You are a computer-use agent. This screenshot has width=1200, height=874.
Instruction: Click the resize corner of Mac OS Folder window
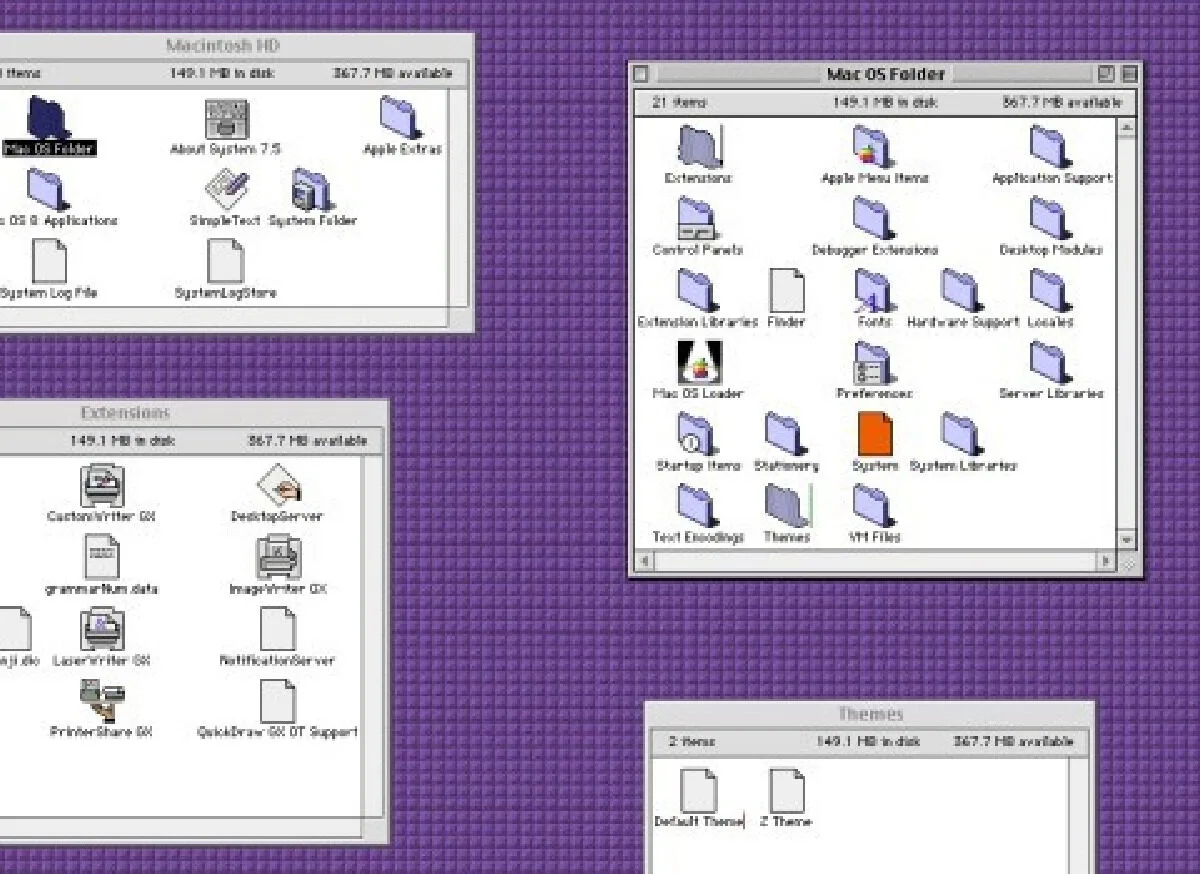[1127, 562]
